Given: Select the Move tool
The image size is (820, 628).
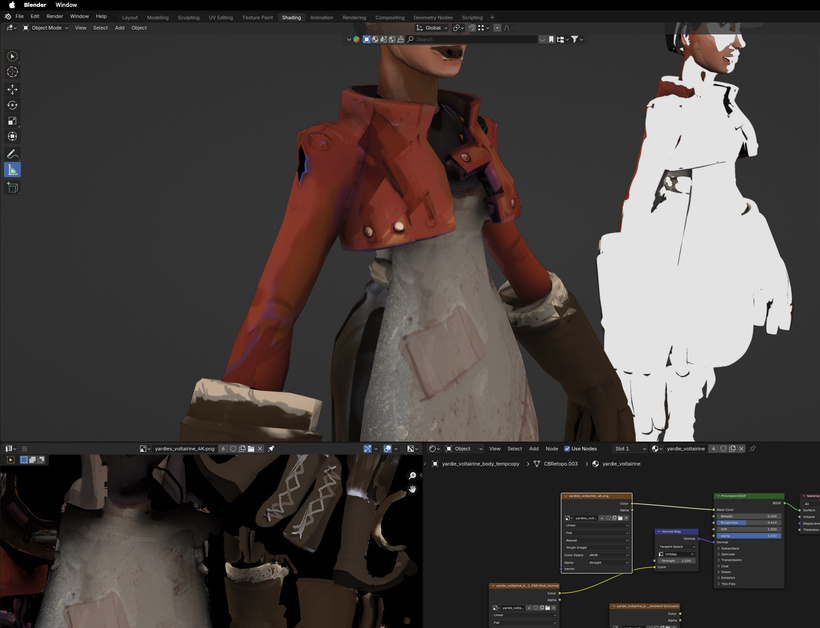Looking at the screenshot, I should click(x=12, y=89).
